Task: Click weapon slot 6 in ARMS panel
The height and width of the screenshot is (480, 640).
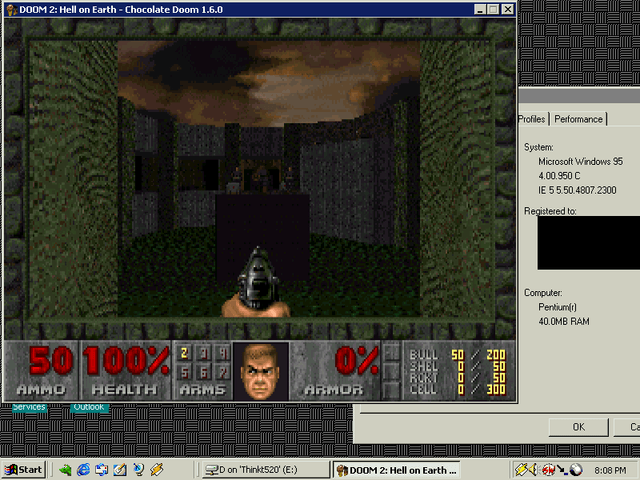Action: click(x=203, y=372)
